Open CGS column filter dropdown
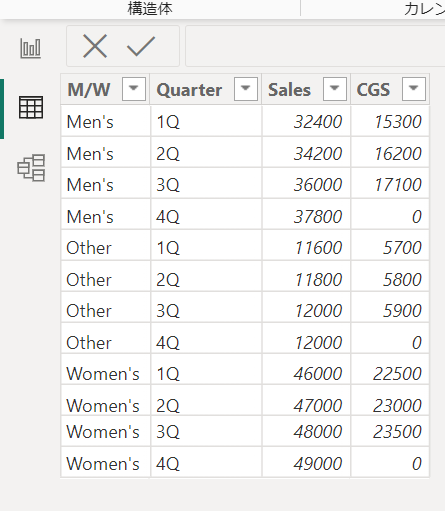The image size is (445, 511). [x=414, y=89]
